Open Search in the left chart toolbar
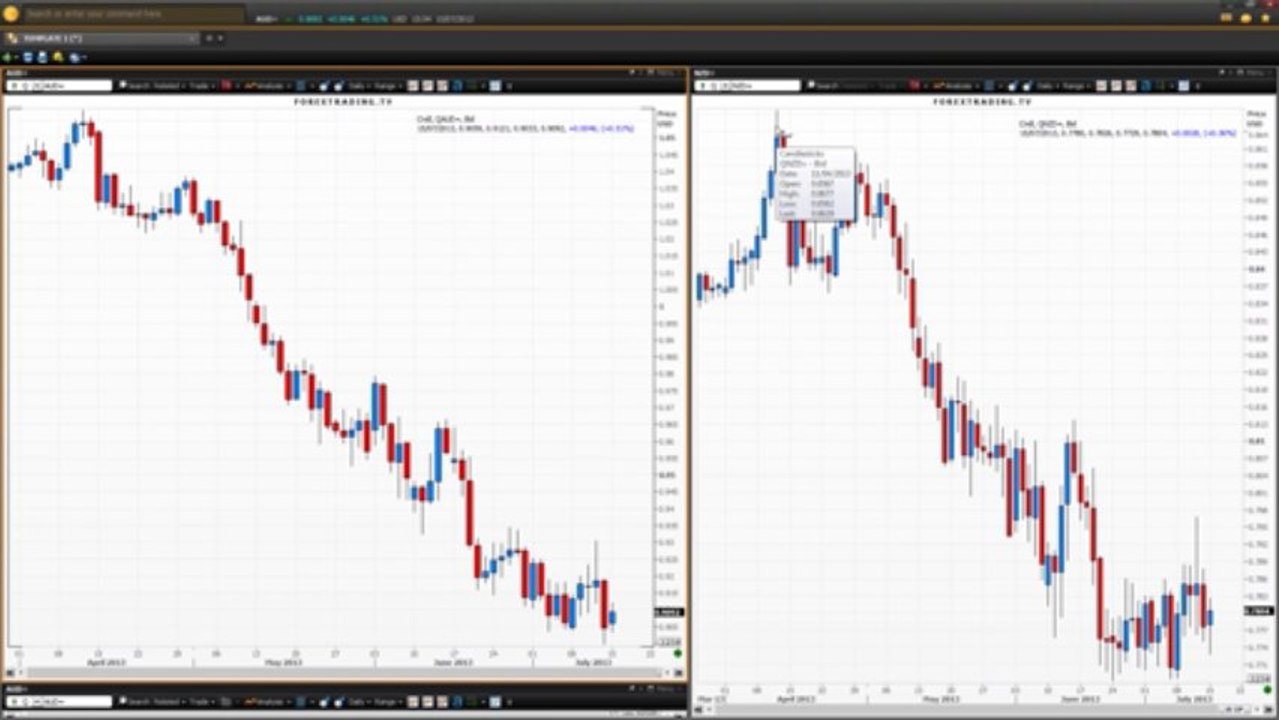Viewport: 1279px width, 720px height. point(134,86)
